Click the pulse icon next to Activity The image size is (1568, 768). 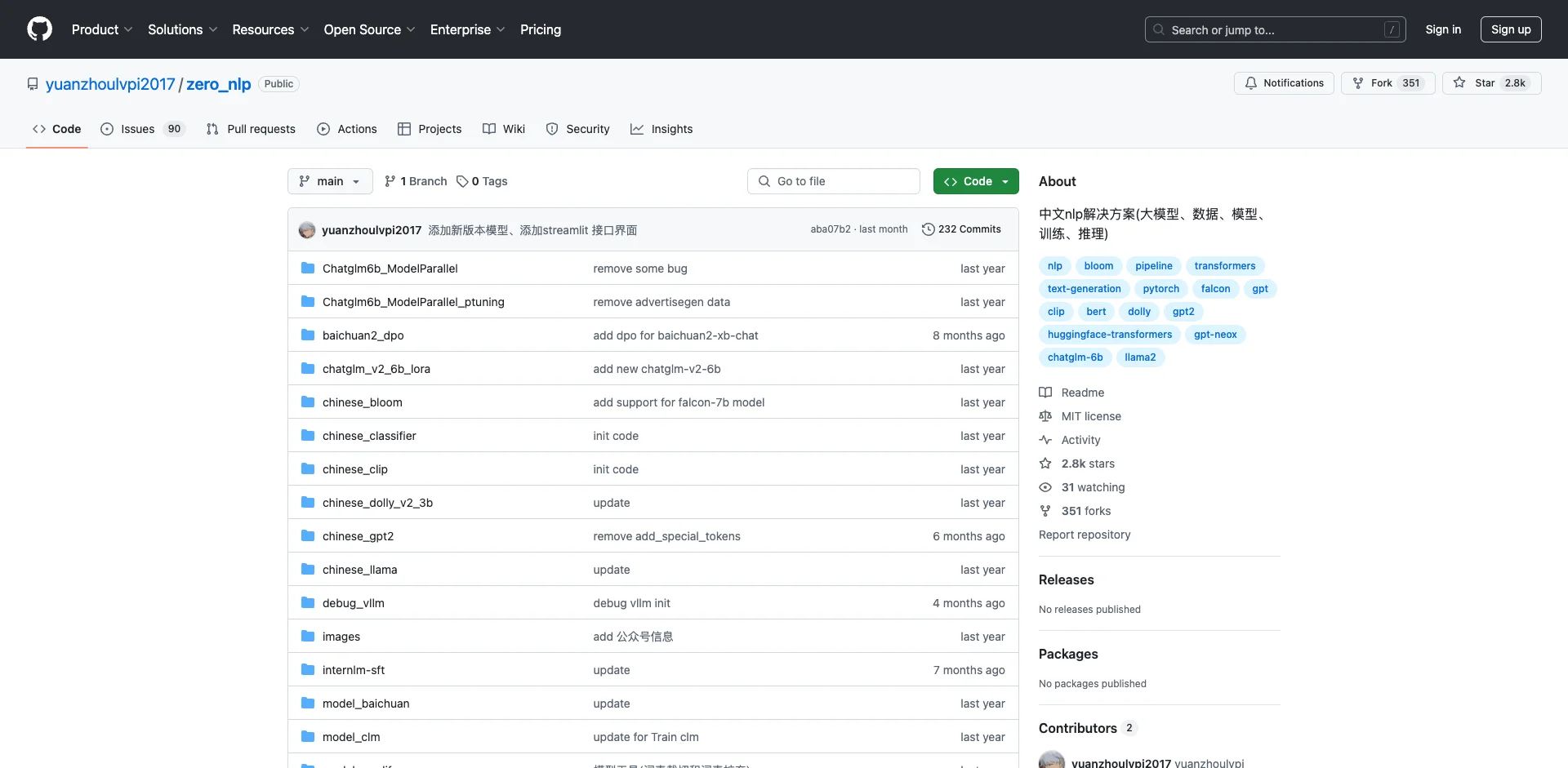coord(1045,440)
